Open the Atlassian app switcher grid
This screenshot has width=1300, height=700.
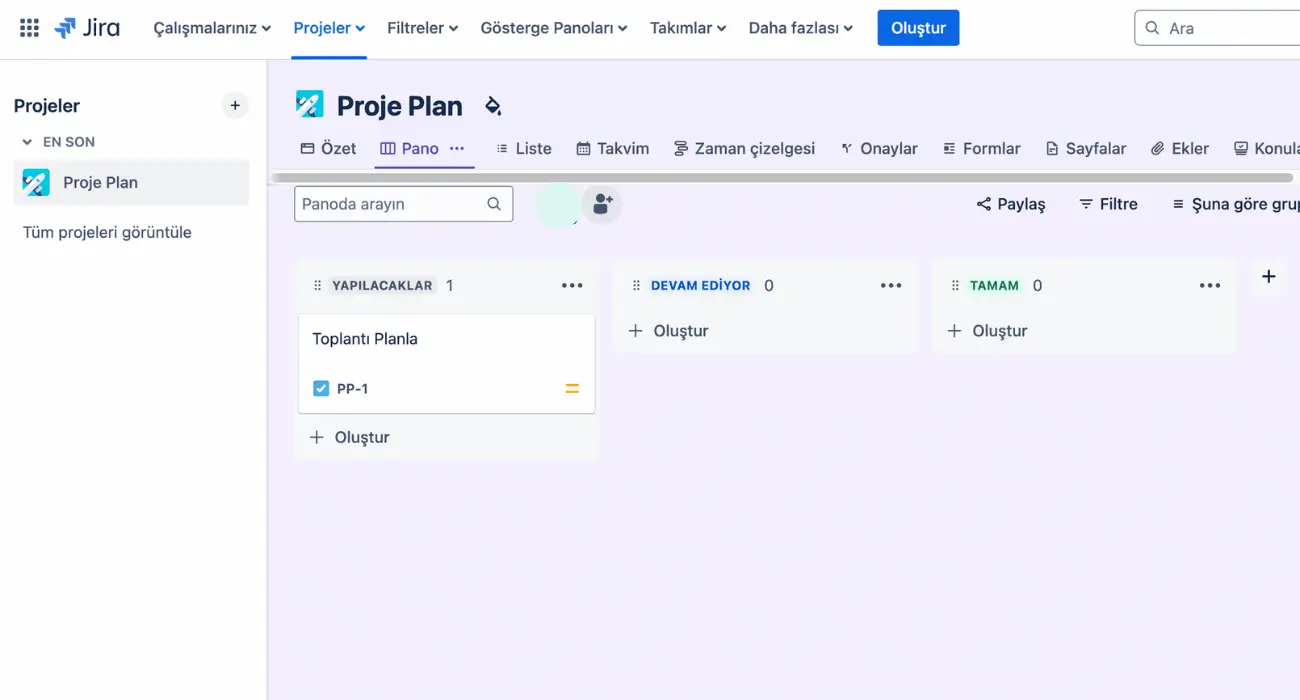pyautogui.click(x=27, y=27)
